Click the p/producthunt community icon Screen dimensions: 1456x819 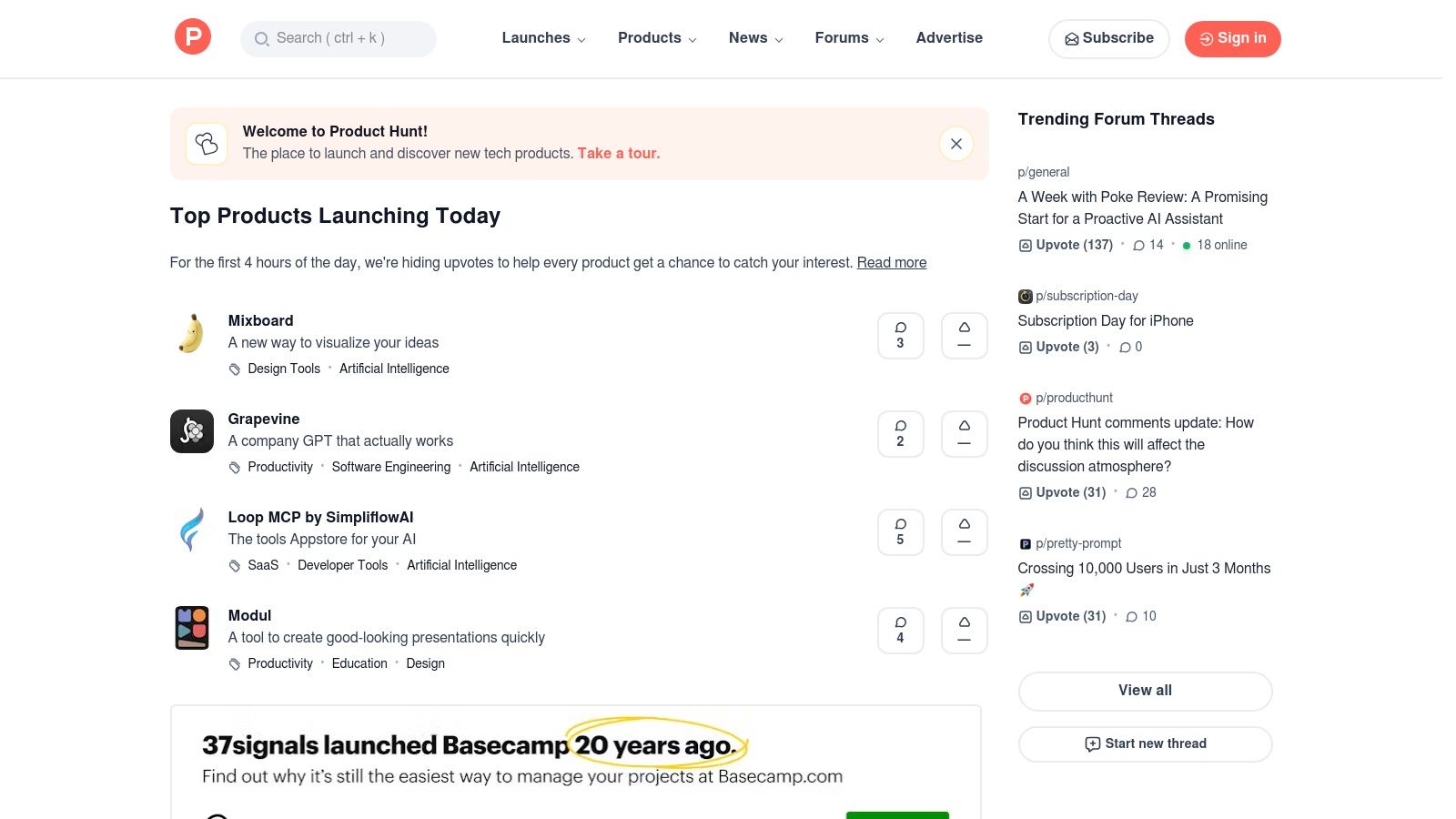pyautogui.click(x=1025, y=398)
